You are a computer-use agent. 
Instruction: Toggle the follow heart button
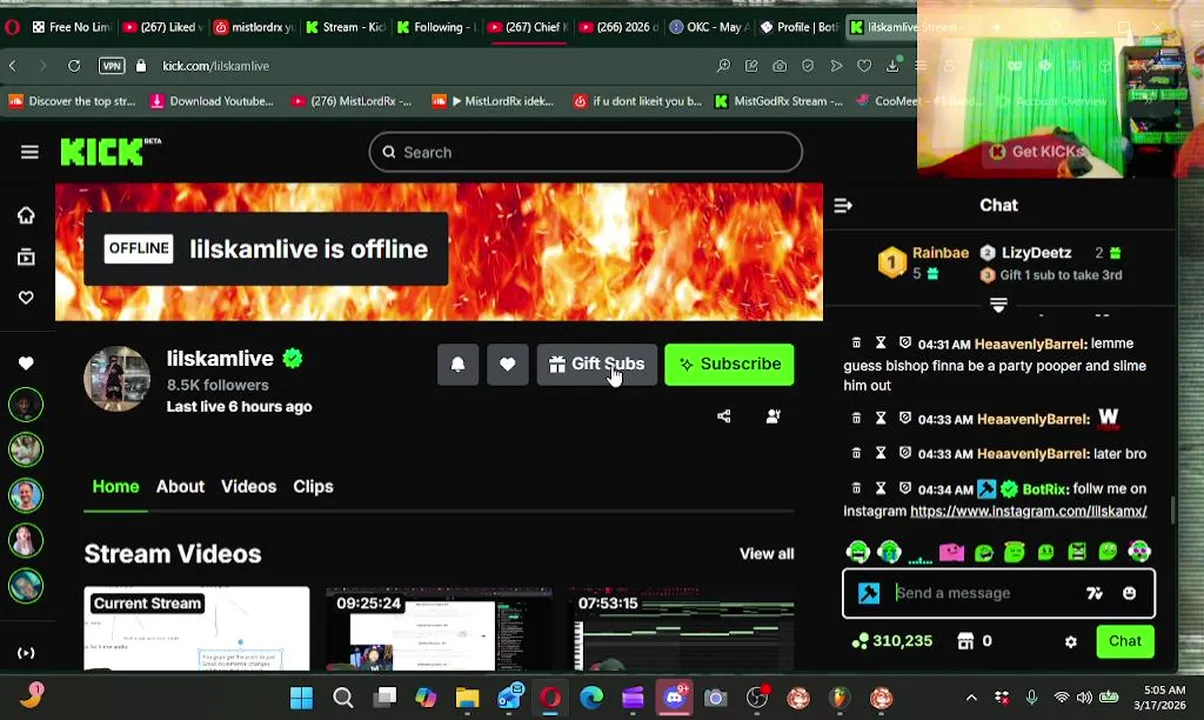507,364
